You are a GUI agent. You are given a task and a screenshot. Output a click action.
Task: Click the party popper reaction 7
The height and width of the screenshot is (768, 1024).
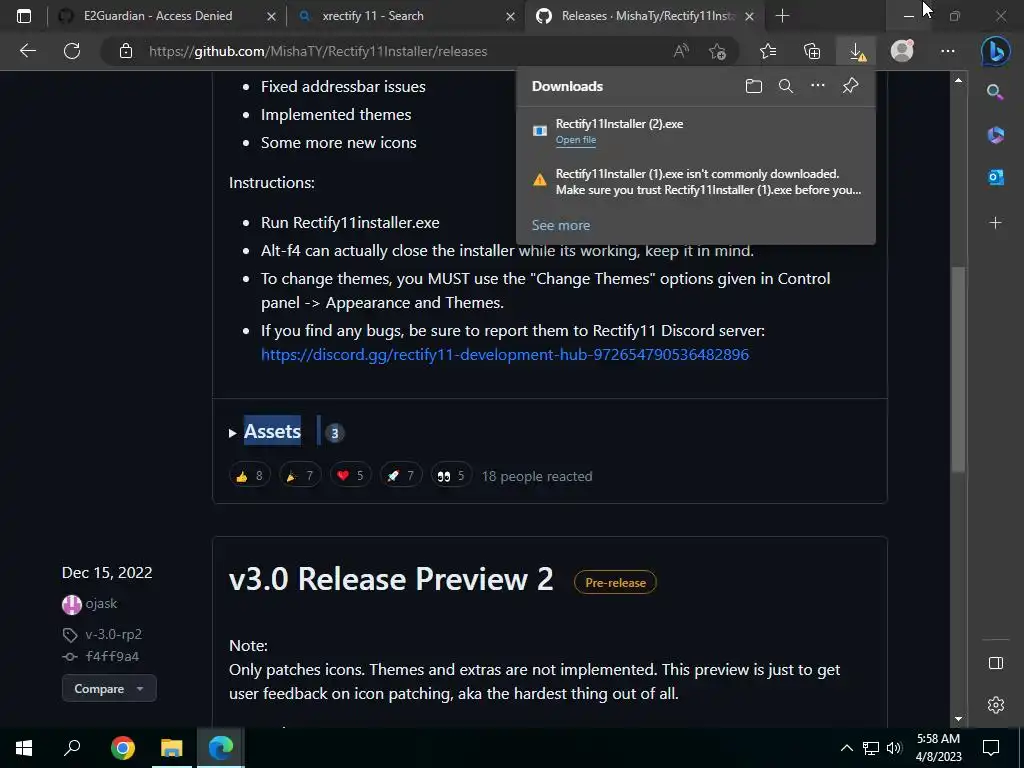(300, 476)
